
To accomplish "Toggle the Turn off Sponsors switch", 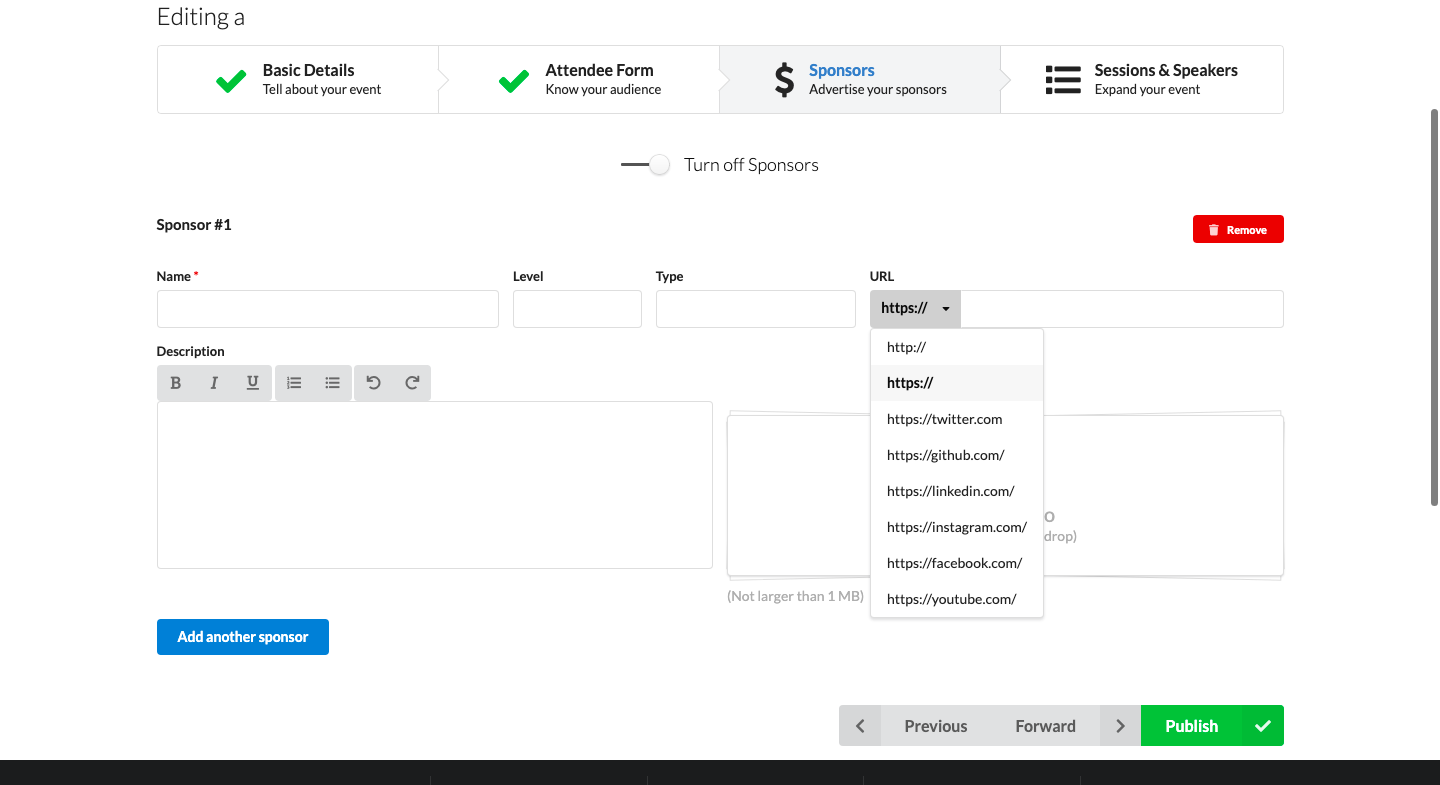I will tap(646, 165).
